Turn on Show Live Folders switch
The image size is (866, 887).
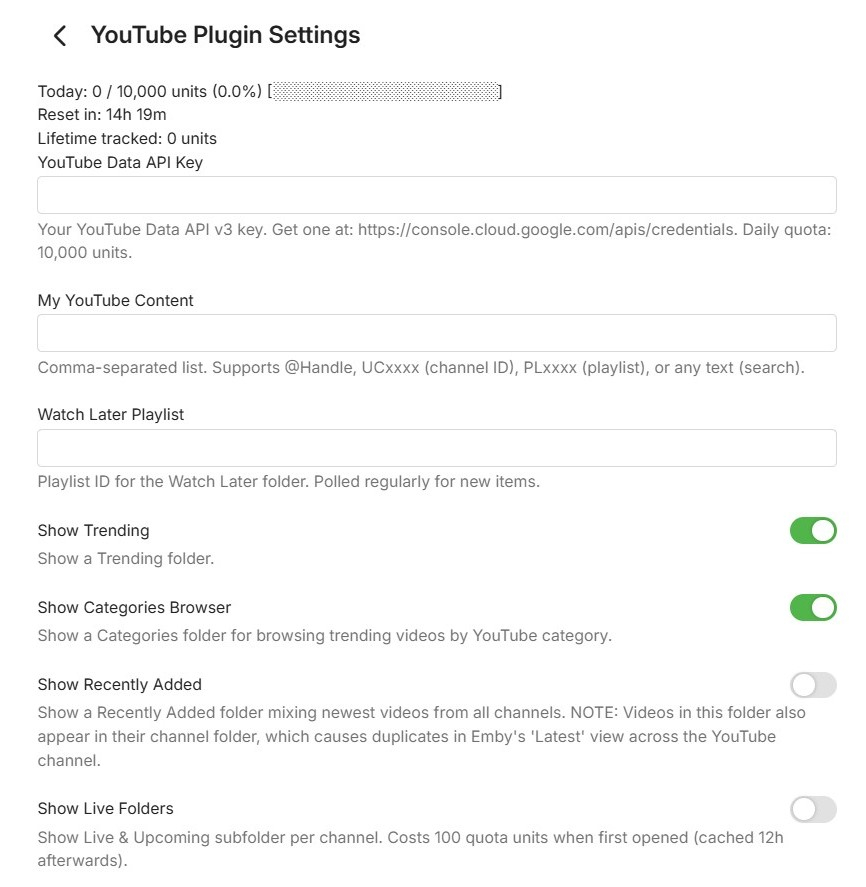pos(812,809)
